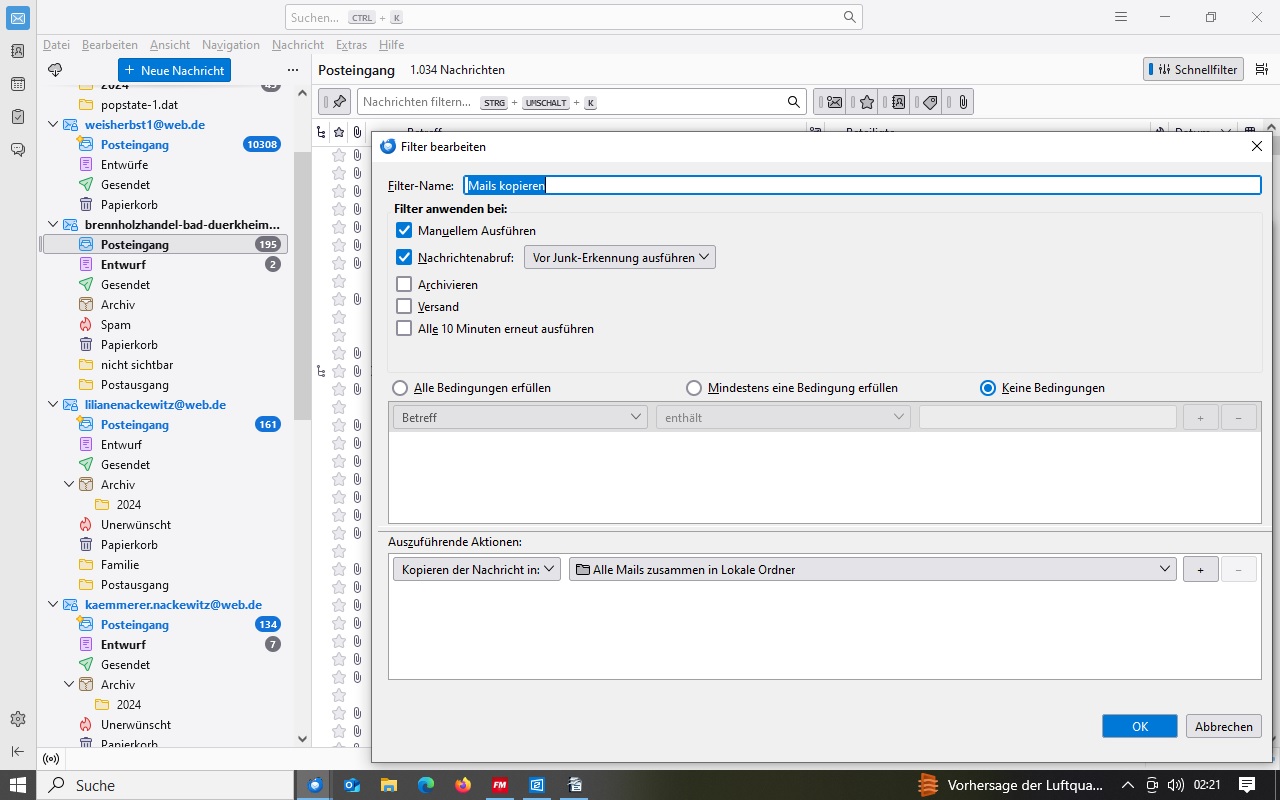This screenshot has height=800, width=1280.
Task: Filter by starred messages icon
Action: pos(867,102)
